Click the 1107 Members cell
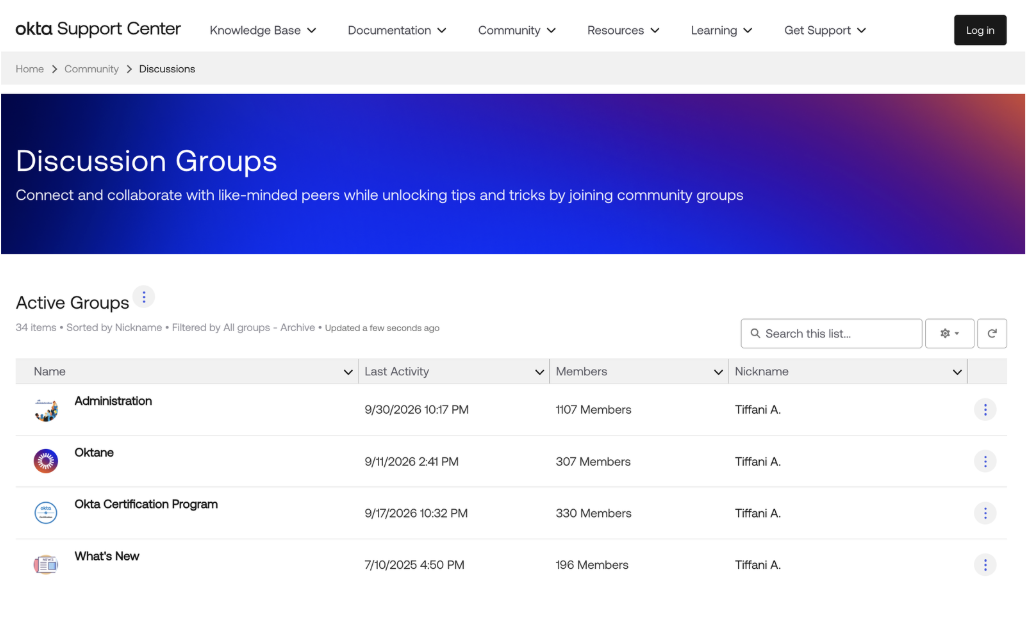The image size is (1034, 644). click(593, 410)
